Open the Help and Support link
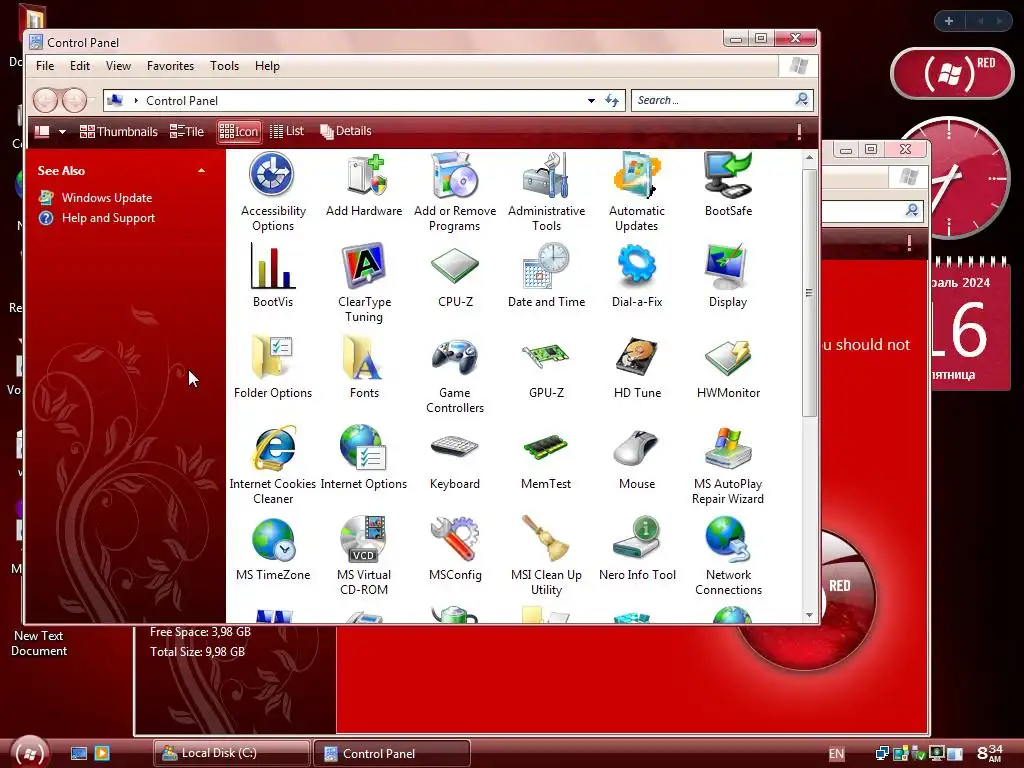 (x=108, y=217)
